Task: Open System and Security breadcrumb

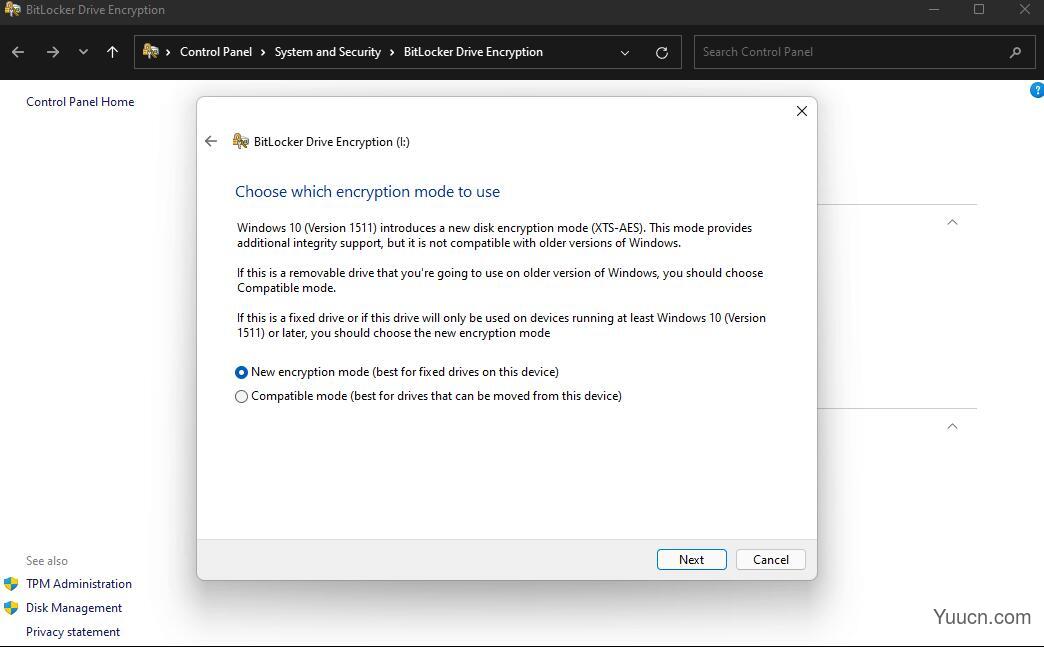Action: click(328, 52)
